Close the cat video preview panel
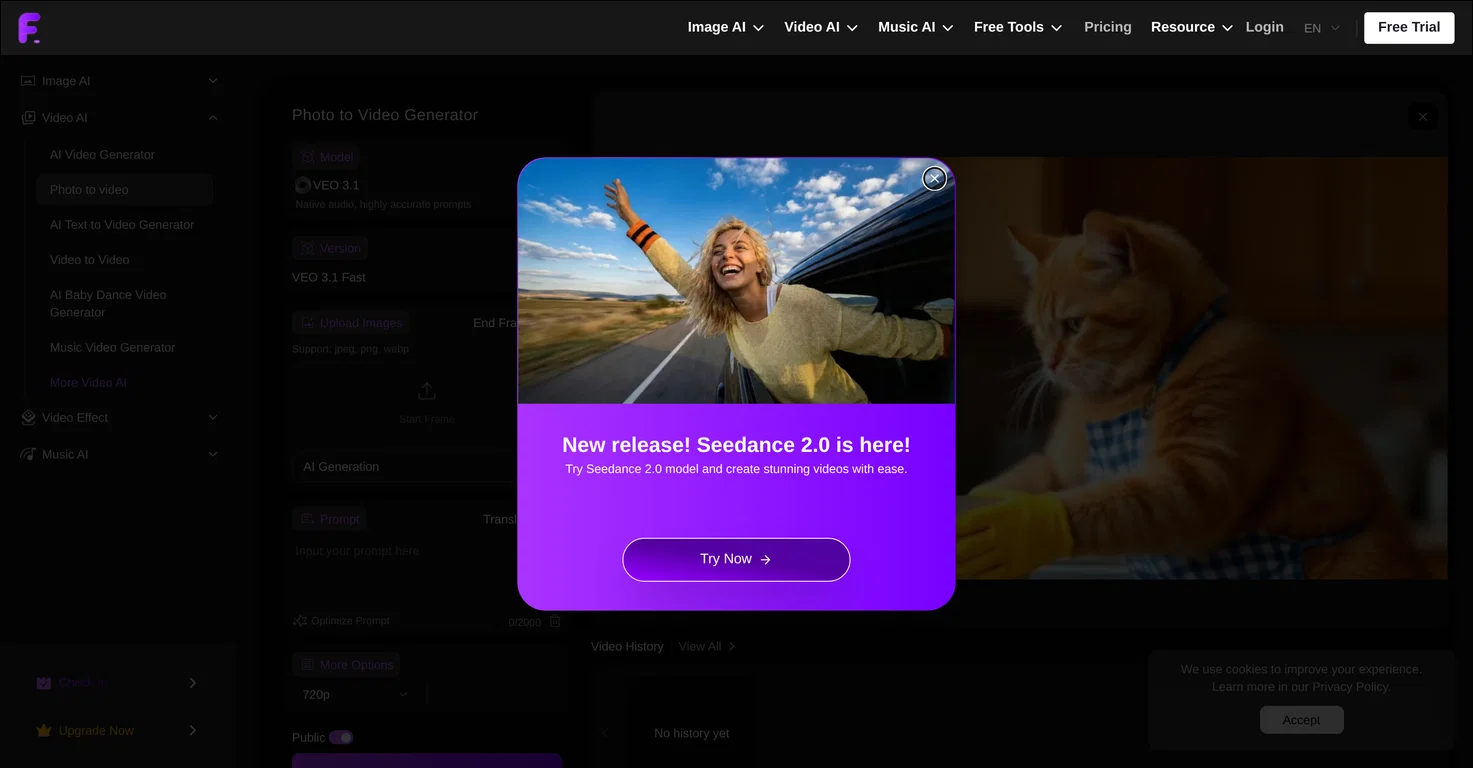The image size is (1473, 768). [1423, 117]
